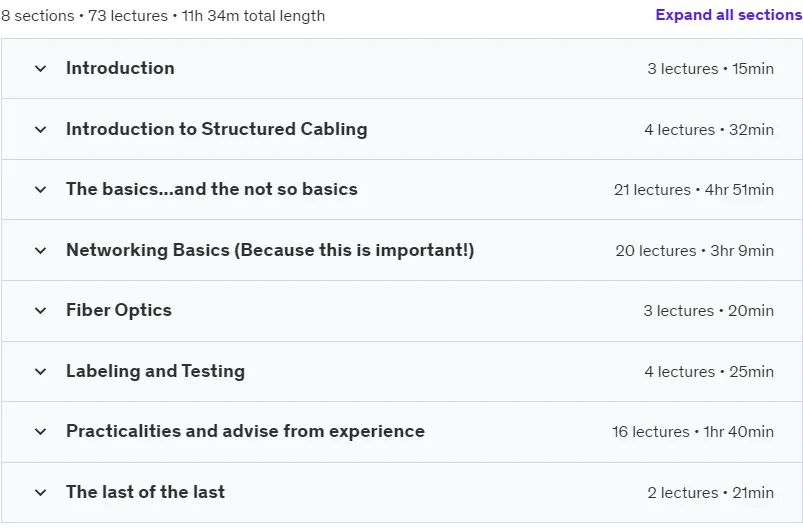Select the Networking Basics (Because this is important!) title

click(x=270, y=250)
